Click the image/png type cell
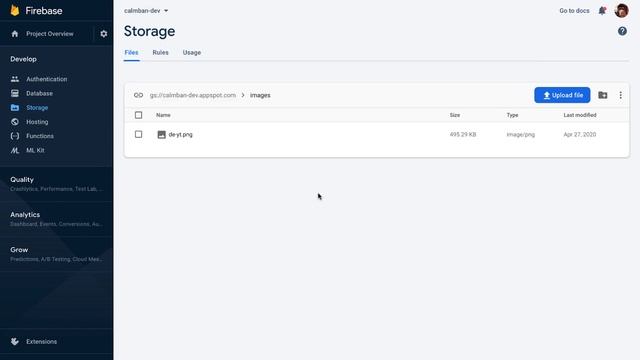 coord(520,134)
